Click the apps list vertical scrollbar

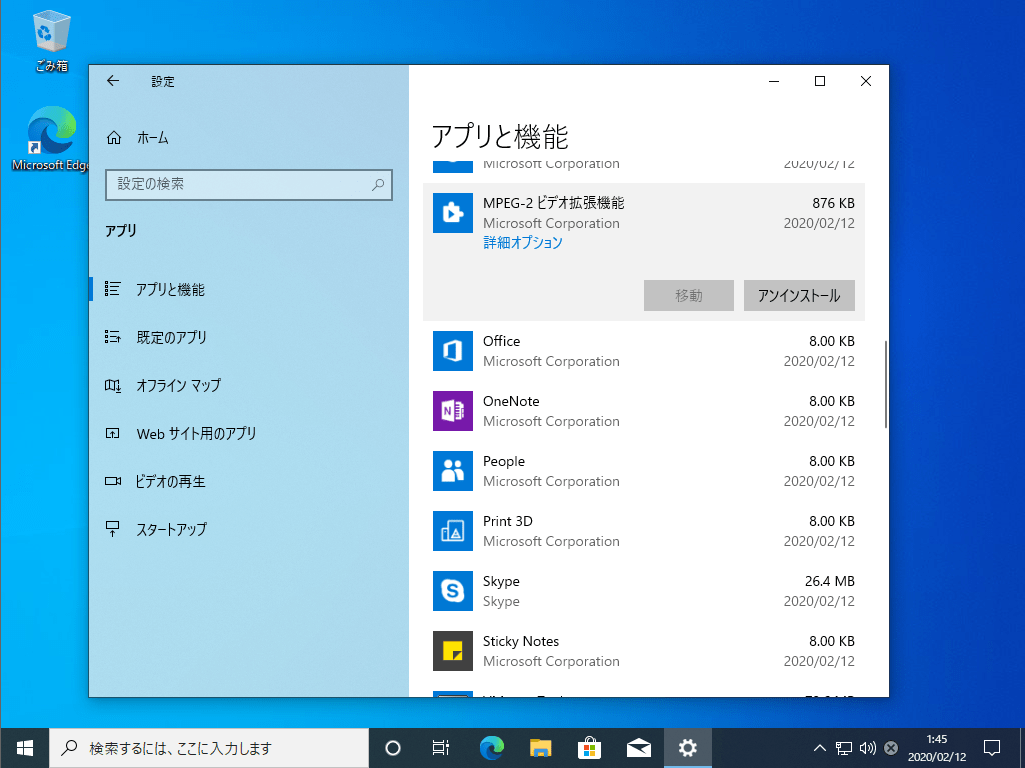(885, 384)
